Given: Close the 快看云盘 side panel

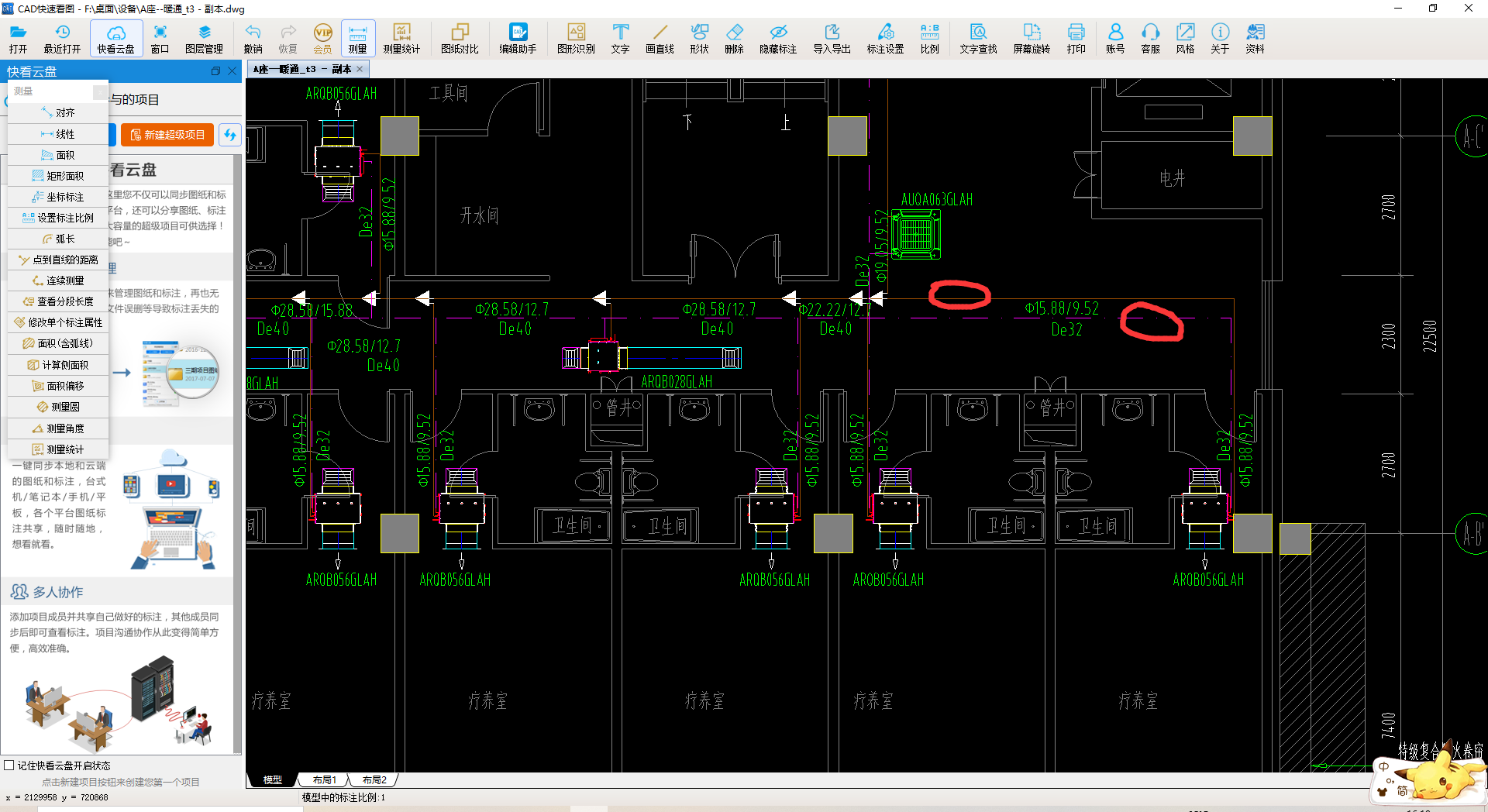Looking at the screenshot, I should [x=232, y=71].
